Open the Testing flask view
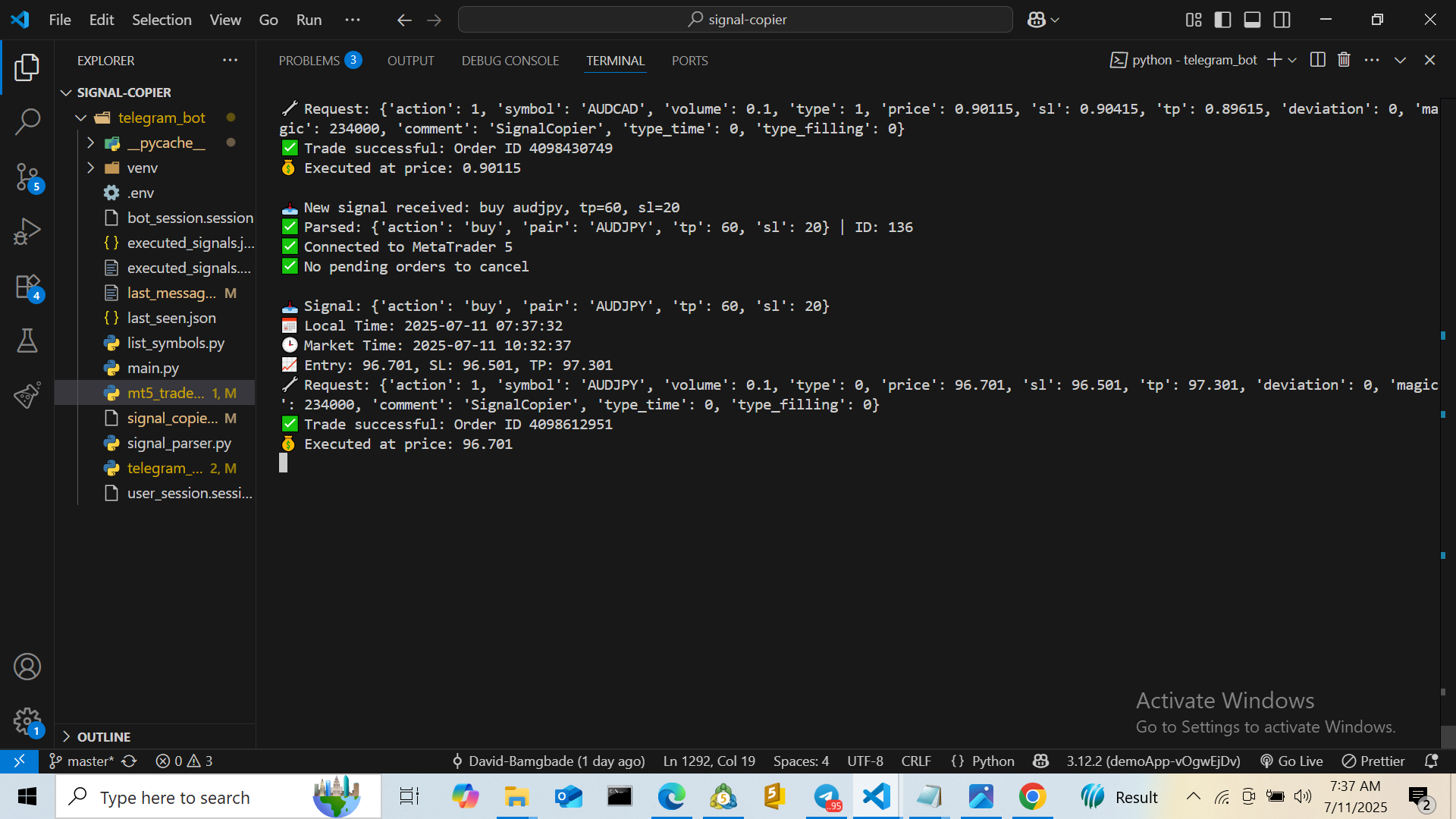Viewport: 1456px width, 819px height. tap(27, 340)
